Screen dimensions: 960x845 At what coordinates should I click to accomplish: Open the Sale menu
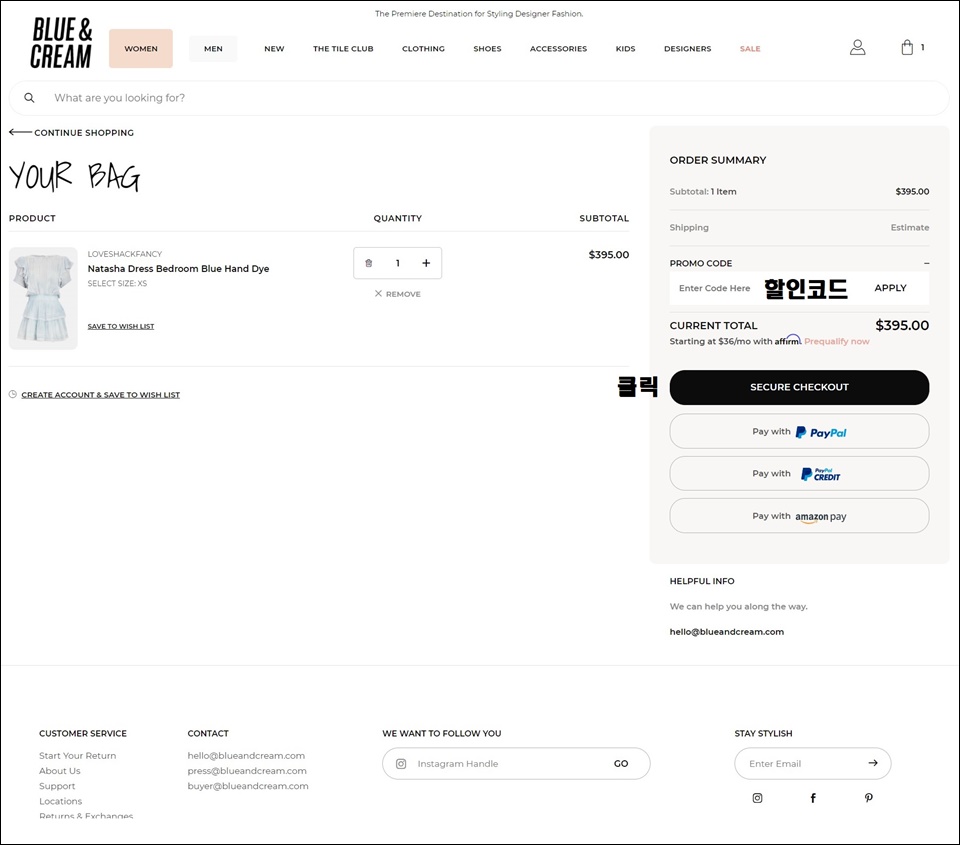click(x=750, y=48)
